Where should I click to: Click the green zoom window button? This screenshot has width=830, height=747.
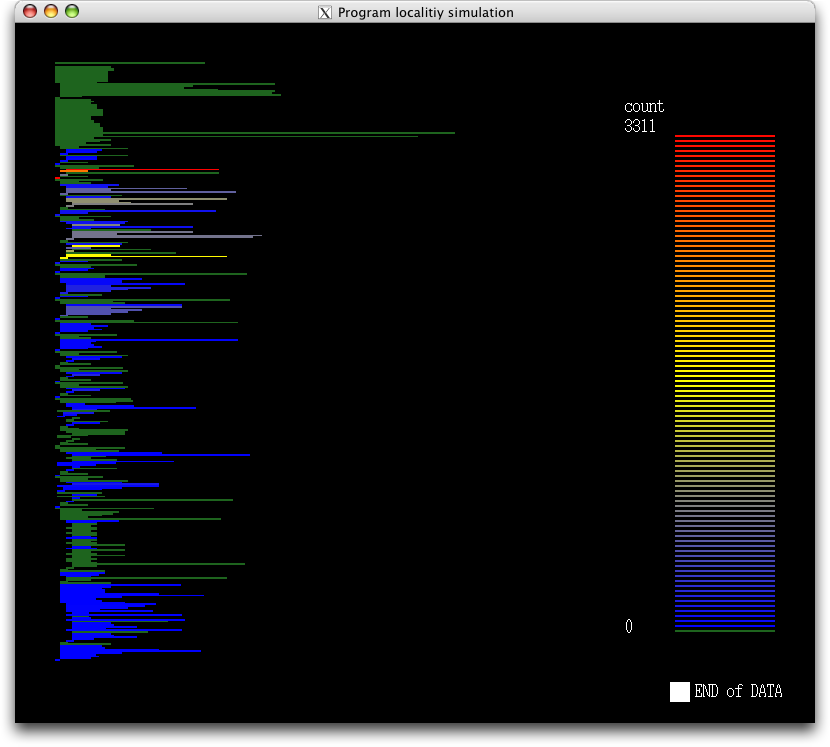72,11
